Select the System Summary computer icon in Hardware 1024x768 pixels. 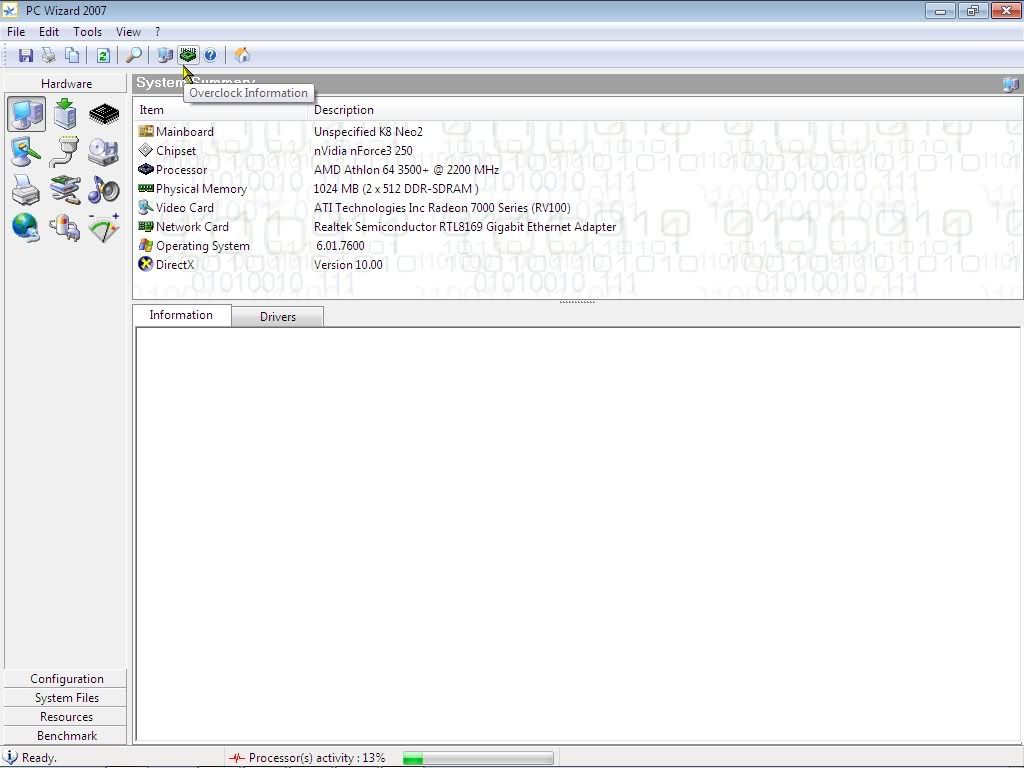pyautogui.click(x=27, y=114)
